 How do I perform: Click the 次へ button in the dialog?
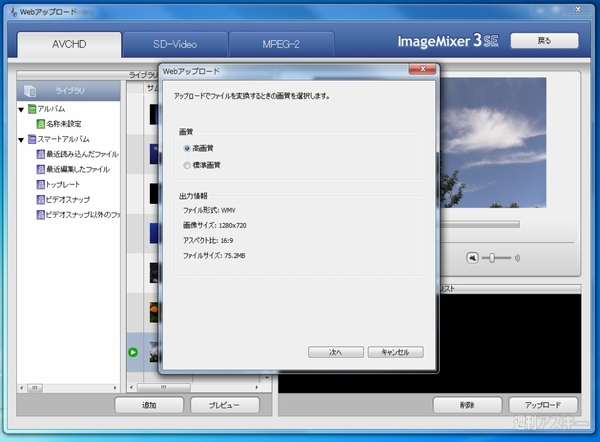336,352
